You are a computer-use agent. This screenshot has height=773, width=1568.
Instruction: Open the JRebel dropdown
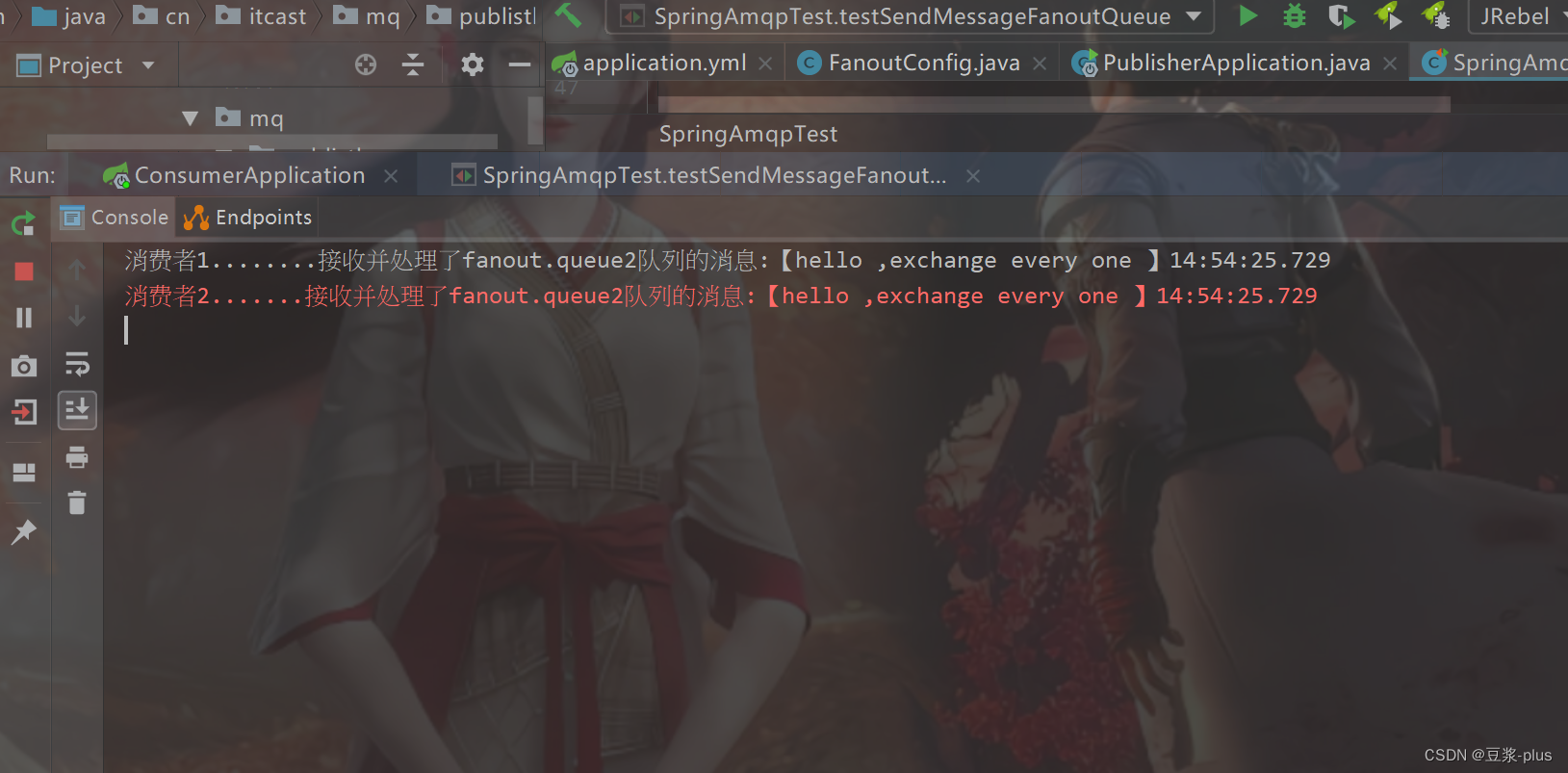(x=1517, y=16)
